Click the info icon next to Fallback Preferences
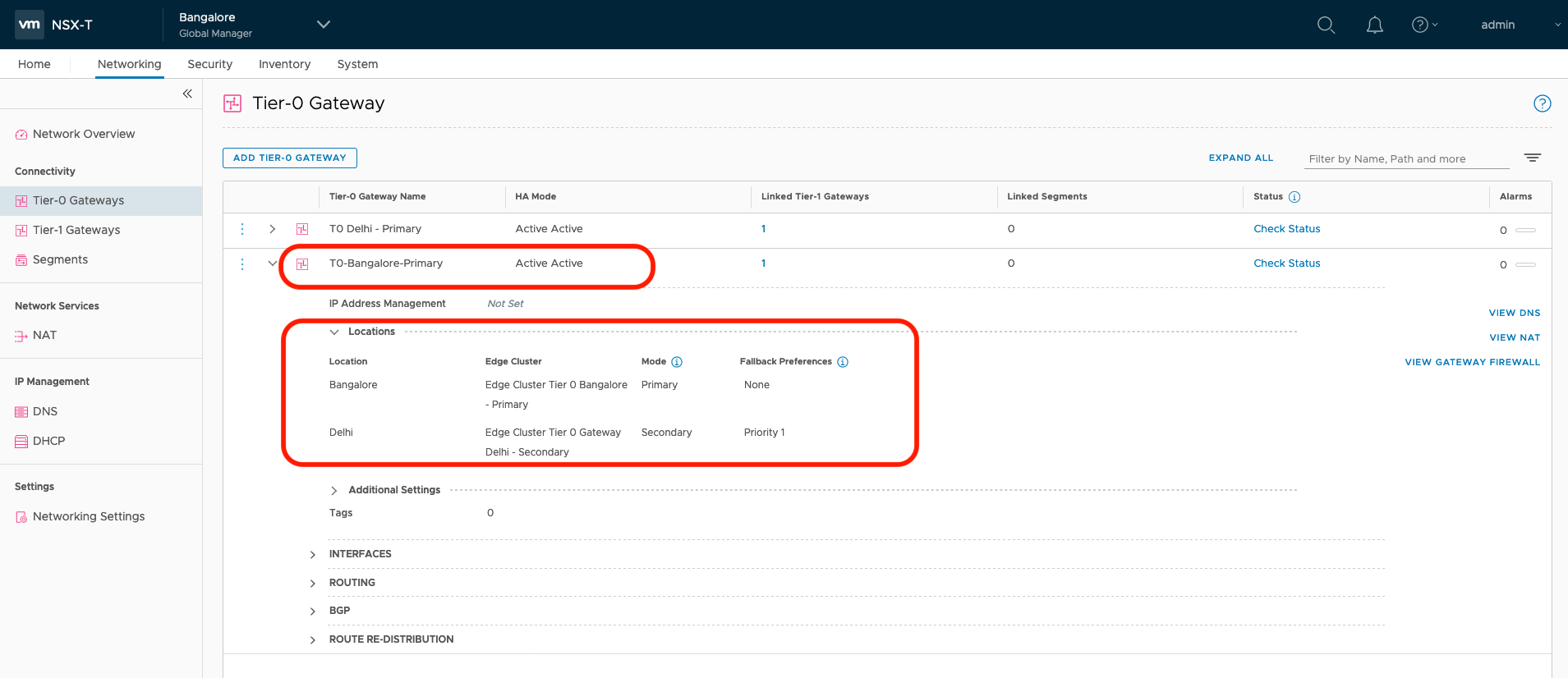This screenshot has width=1568, height=678. click(x=843, y=362)
